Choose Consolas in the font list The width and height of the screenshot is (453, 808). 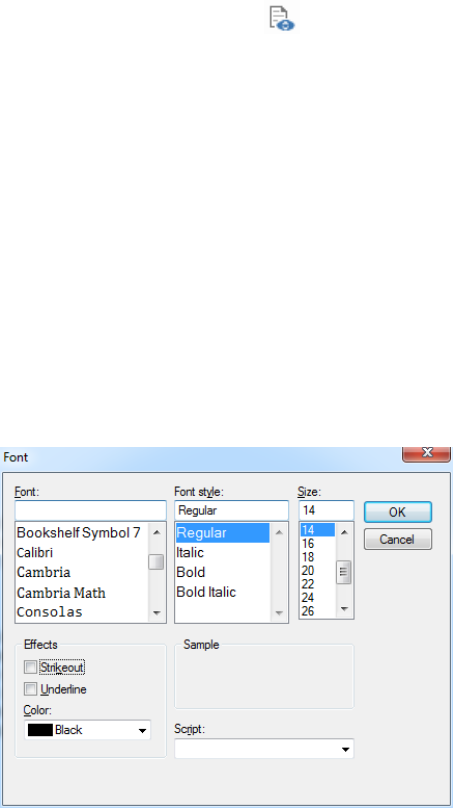point(49,612)
